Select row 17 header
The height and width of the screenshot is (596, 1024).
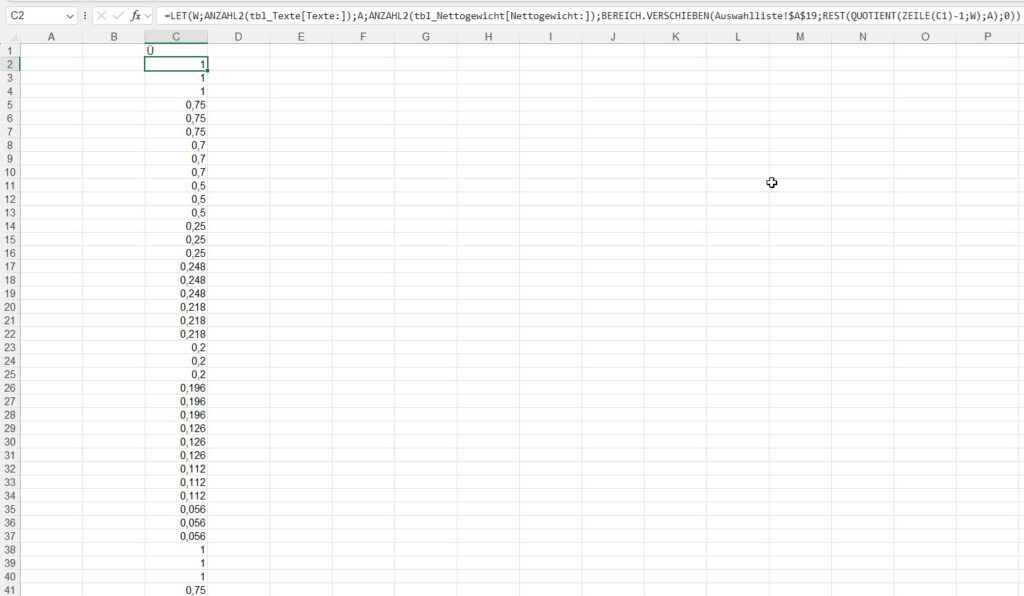pos(10,266)
